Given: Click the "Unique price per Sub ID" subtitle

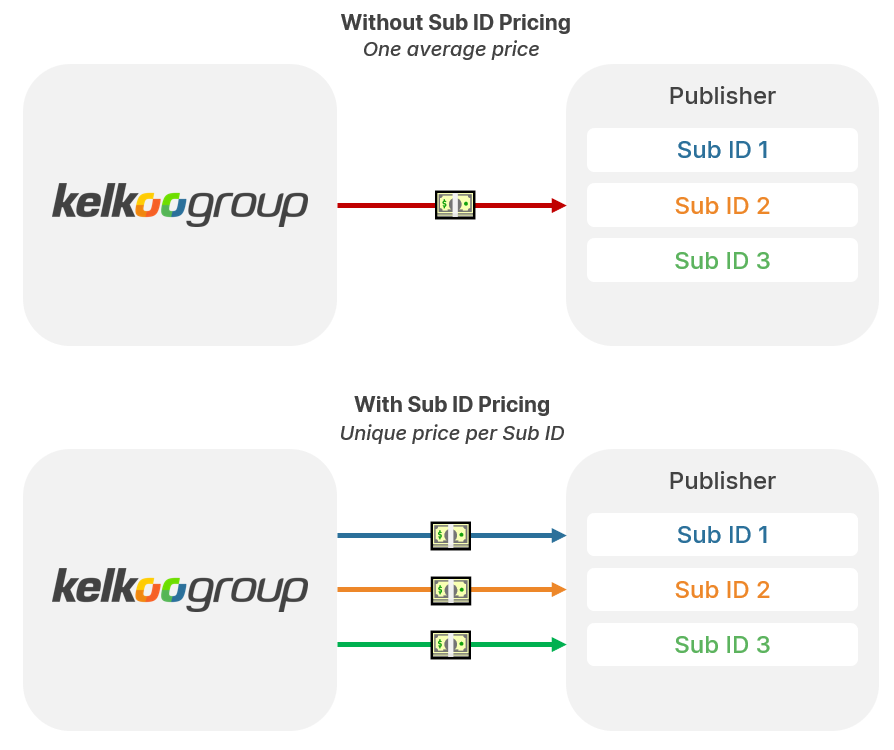Looking at the screenshot, I should (452, 434).
